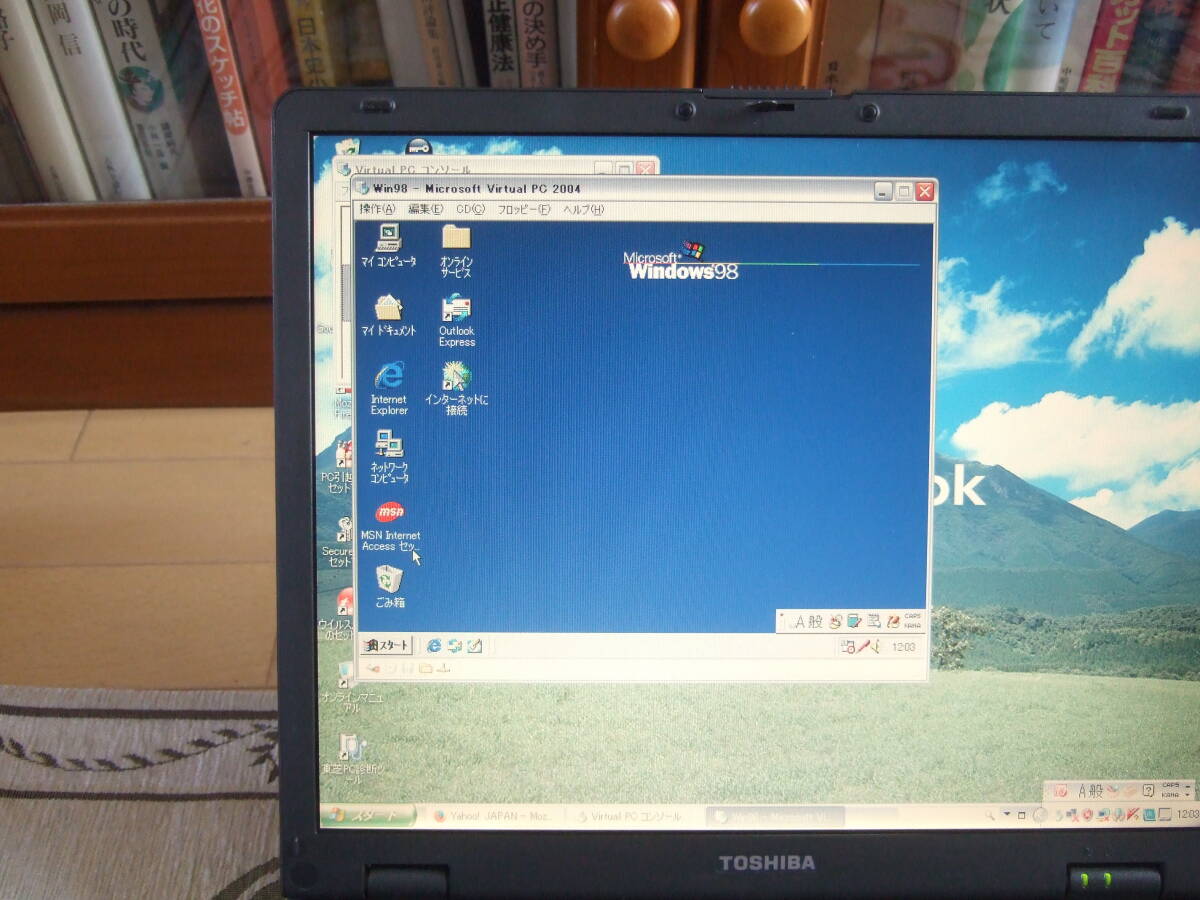Image resolution: width=1200 pixels, height=900 pixels.
Task: Close the Win98 Virtual PC 2004 window
Action: (925, 190)
